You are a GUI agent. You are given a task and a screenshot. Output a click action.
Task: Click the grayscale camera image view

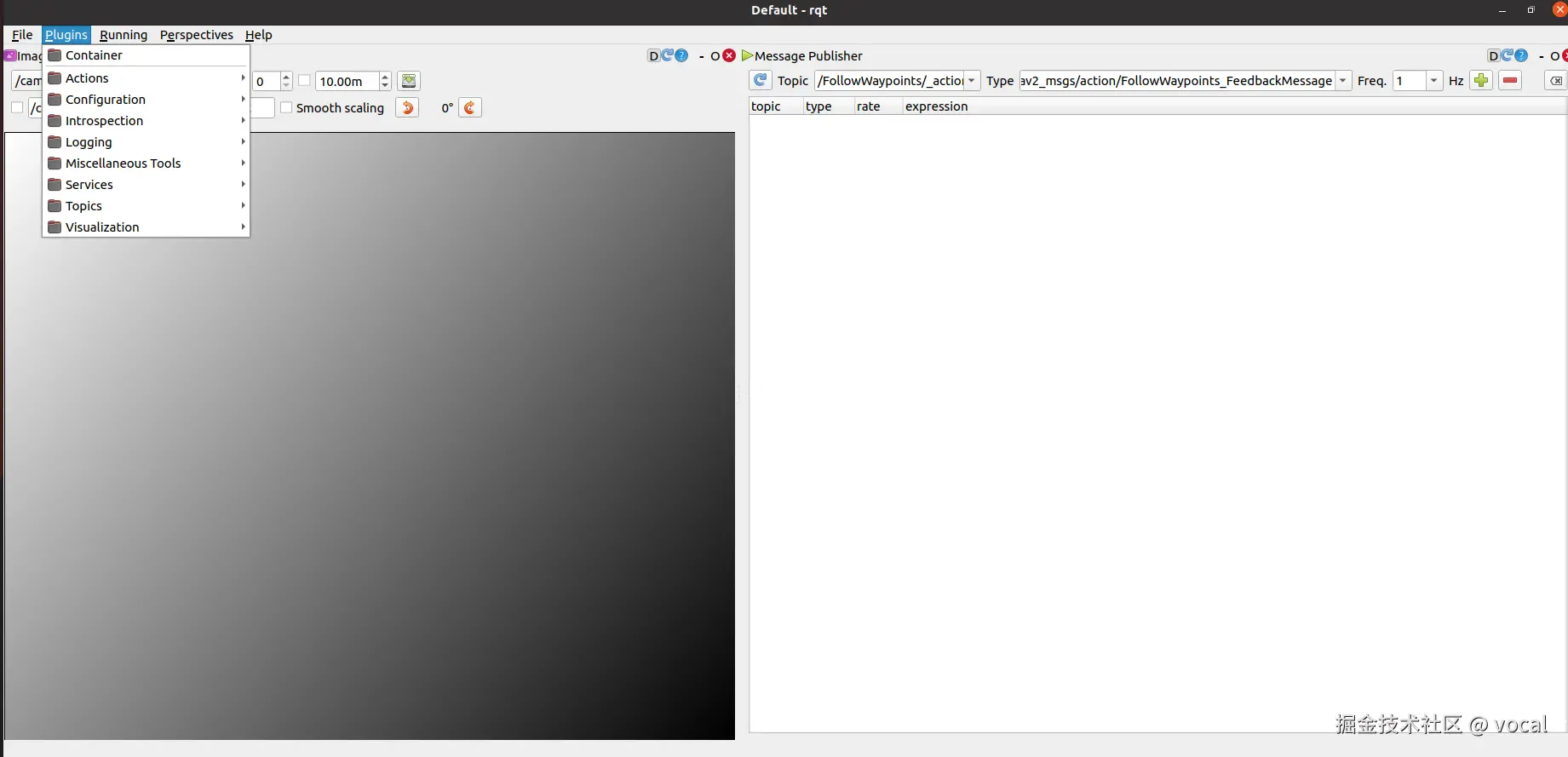370,436
